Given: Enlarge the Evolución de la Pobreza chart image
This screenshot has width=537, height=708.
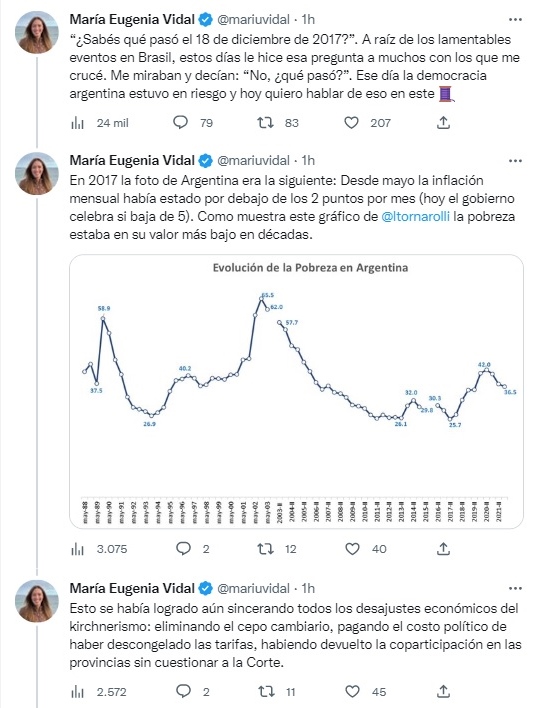Looking at the screenshot, I should [x=296, y=391].
